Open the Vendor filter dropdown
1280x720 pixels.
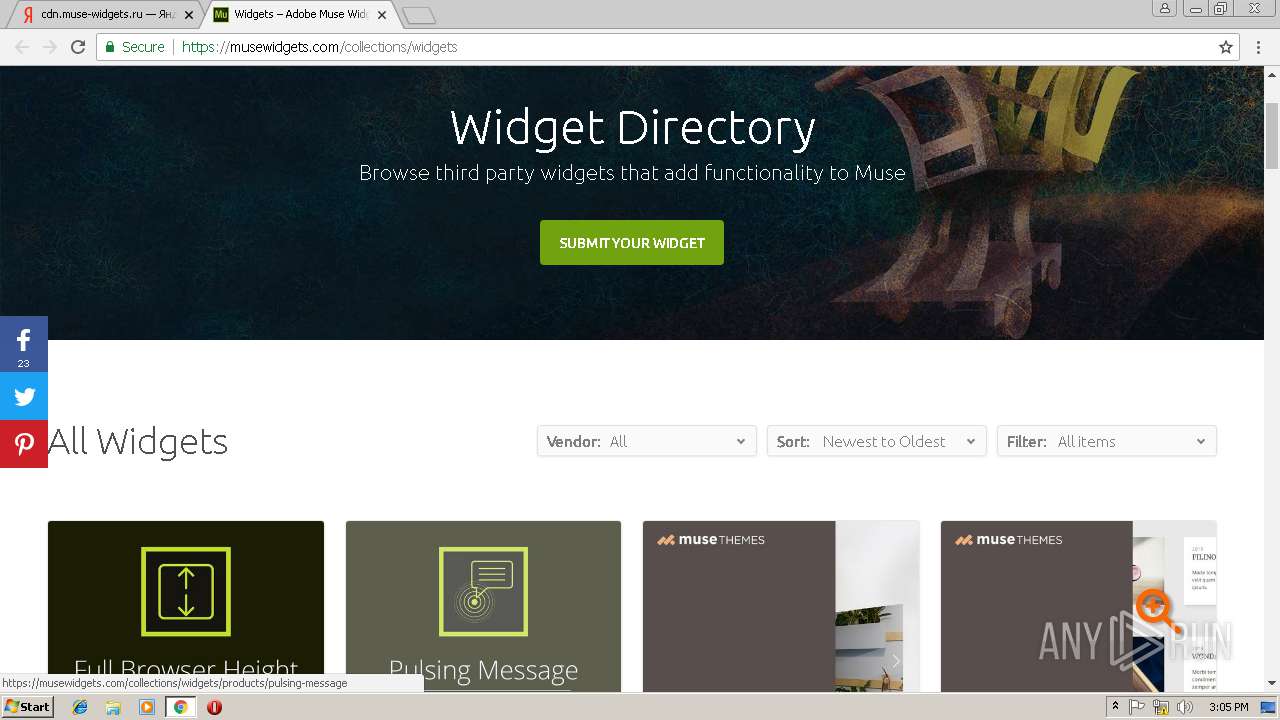coord(647,441)
